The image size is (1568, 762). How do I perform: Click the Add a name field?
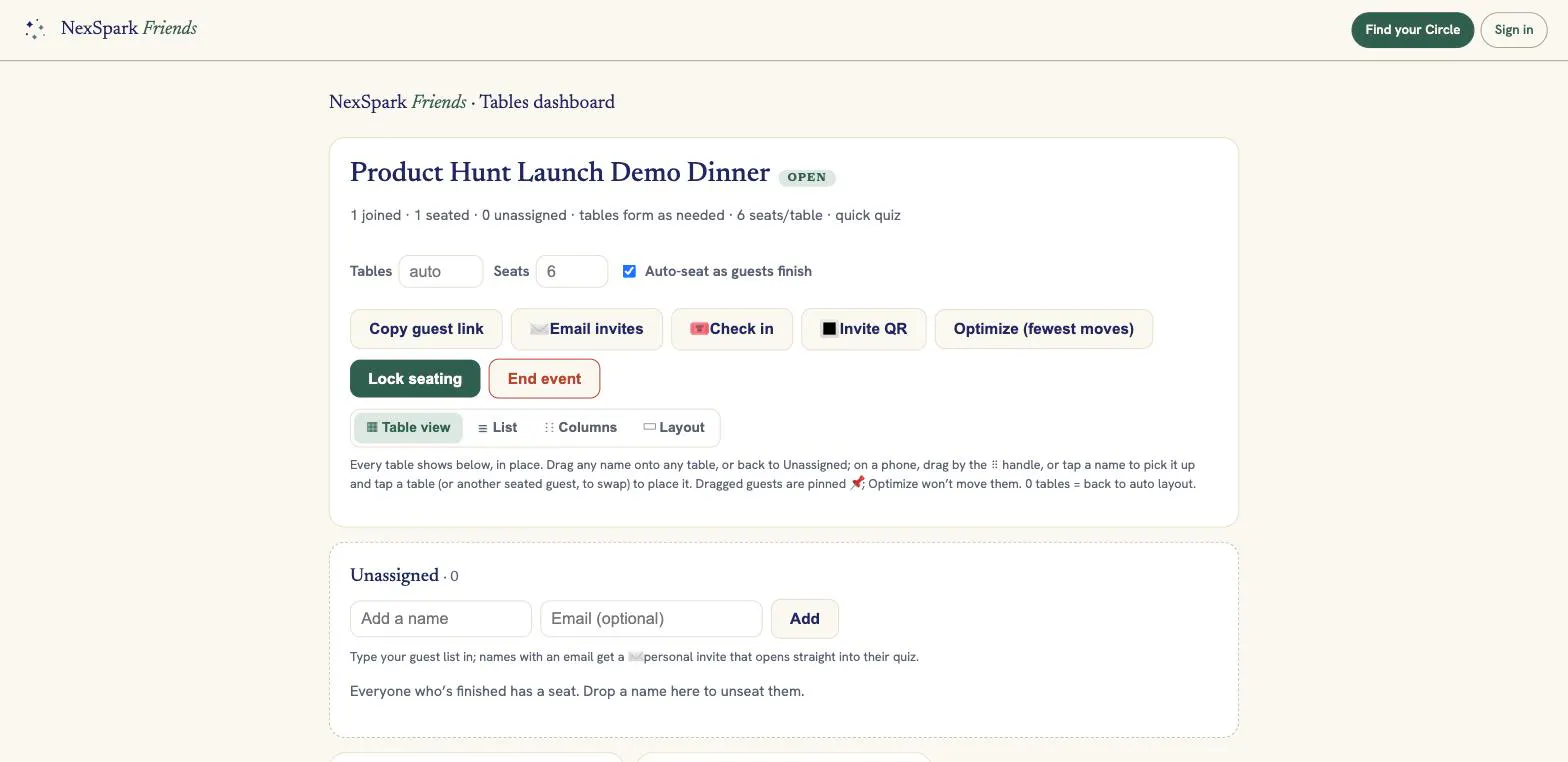click(441, 619)
